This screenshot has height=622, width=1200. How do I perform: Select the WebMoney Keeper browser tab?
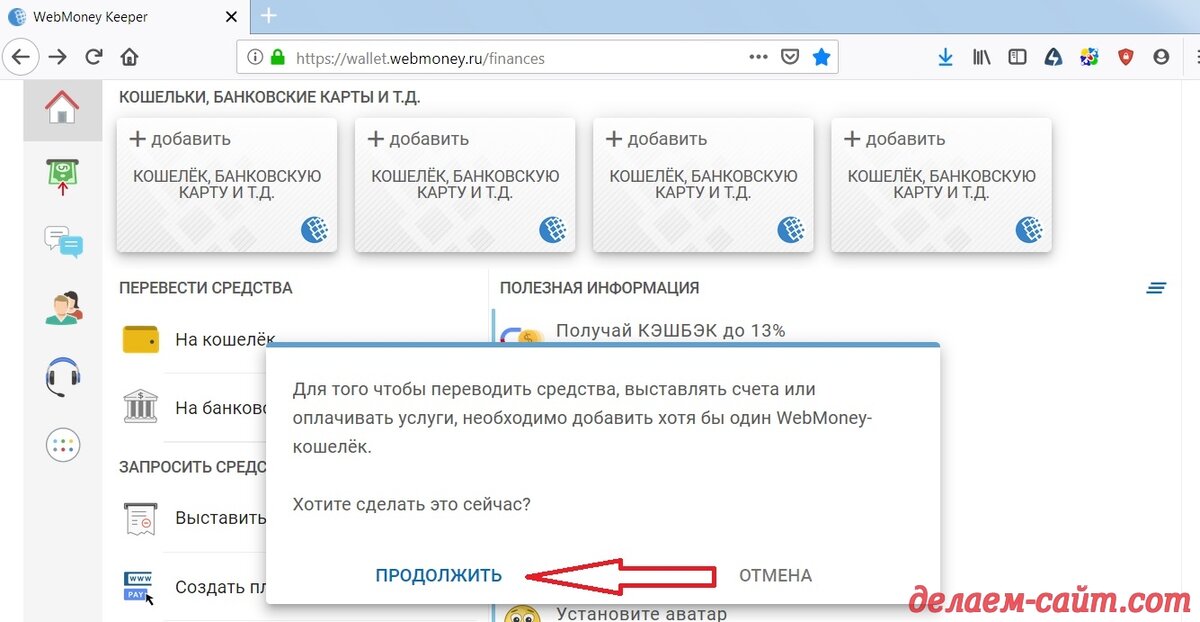123,17
